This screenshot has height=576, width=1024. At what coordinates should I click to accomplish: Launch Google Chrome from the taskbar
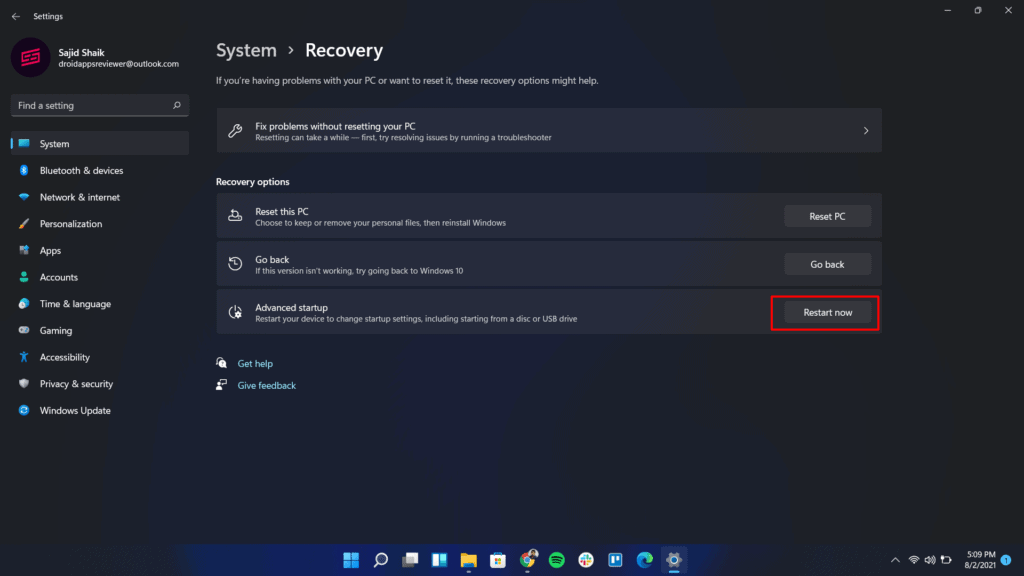(527, 560)
